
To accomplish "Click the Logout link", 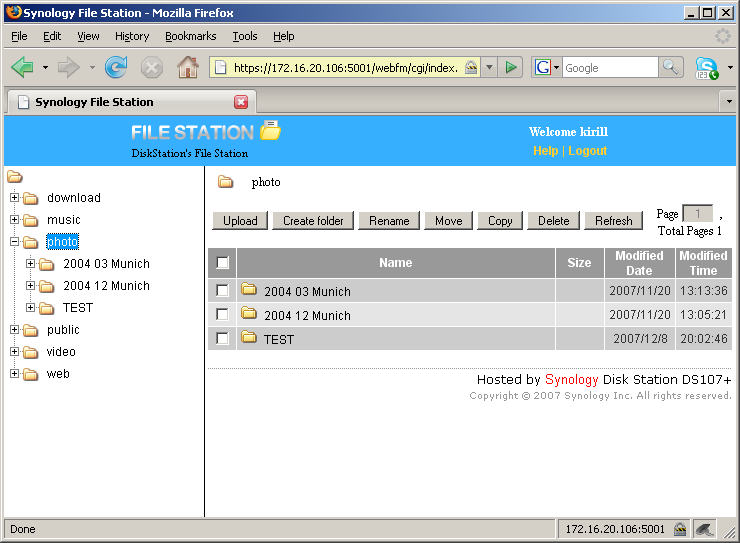I will coord(588,151).
